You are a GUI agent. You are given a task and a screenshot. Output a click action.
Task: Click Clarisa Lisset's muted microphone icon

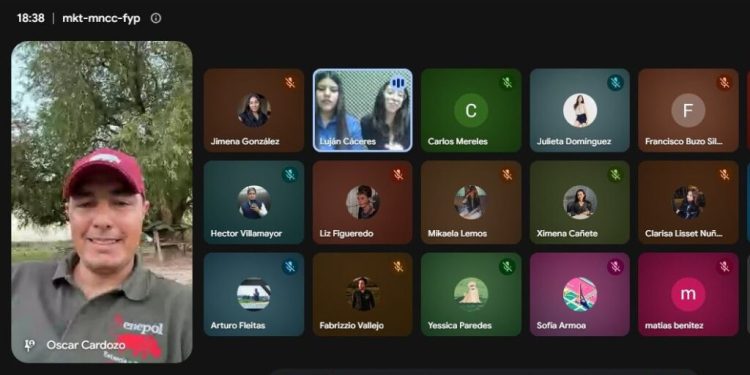tap(724, 175)
